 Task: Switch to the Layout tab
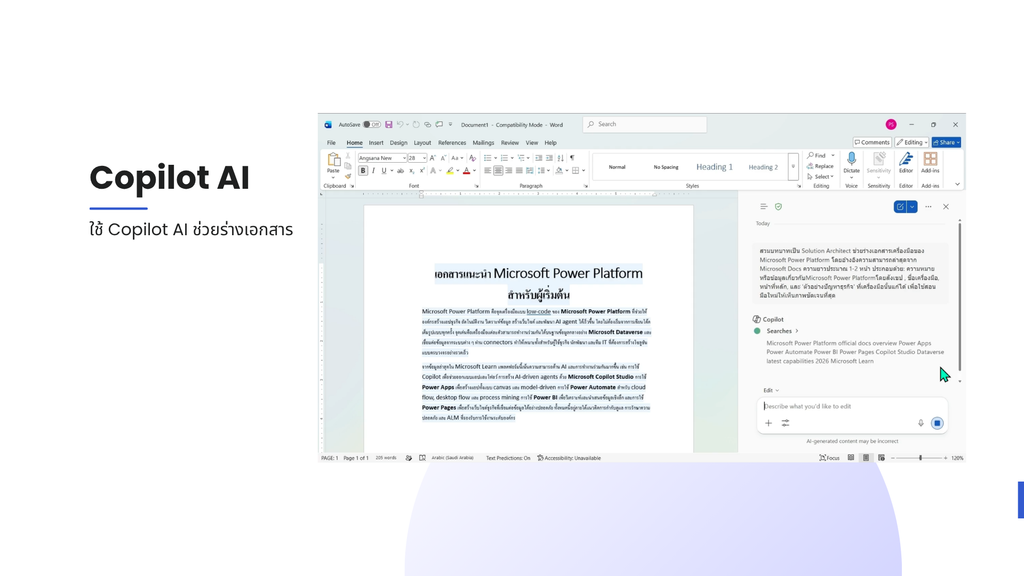[422, 142]
